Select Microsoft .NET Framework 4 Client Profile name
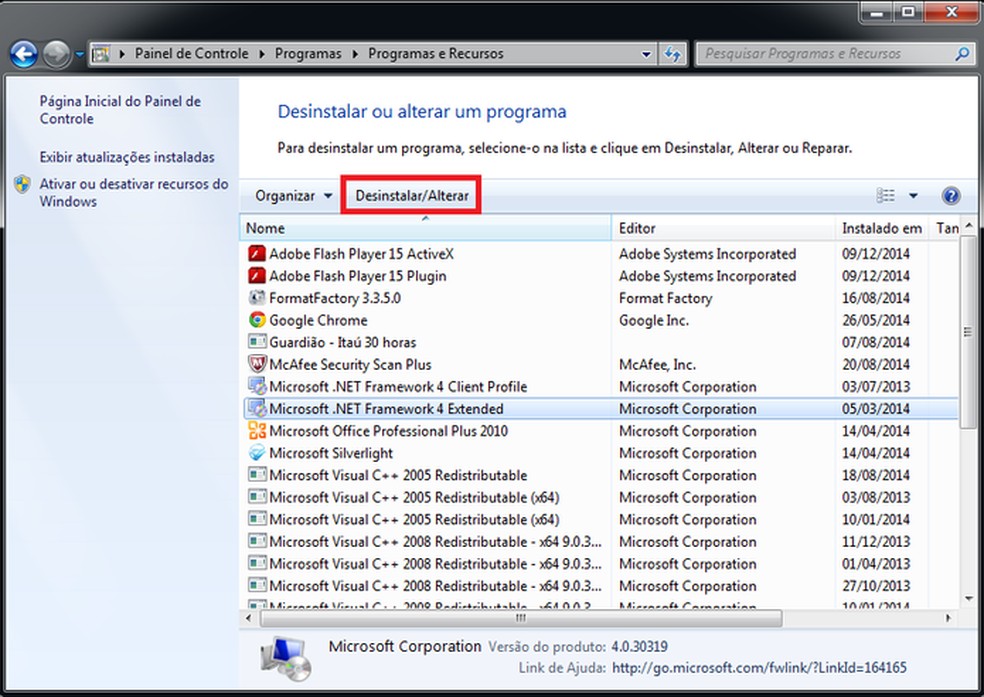 [398, 386]
